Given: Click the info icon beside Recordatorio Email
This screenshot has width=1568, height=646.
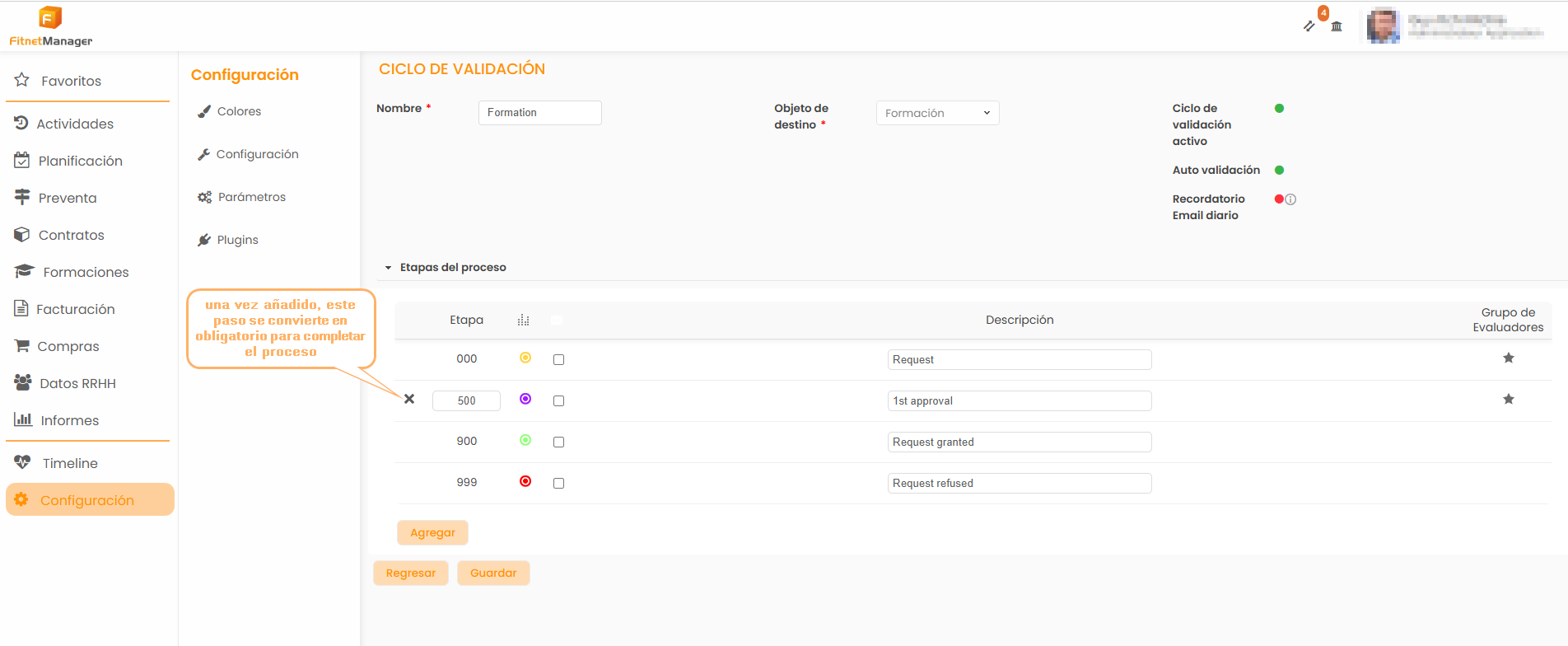Looking at the screenshot, I should coord(1290,199).
